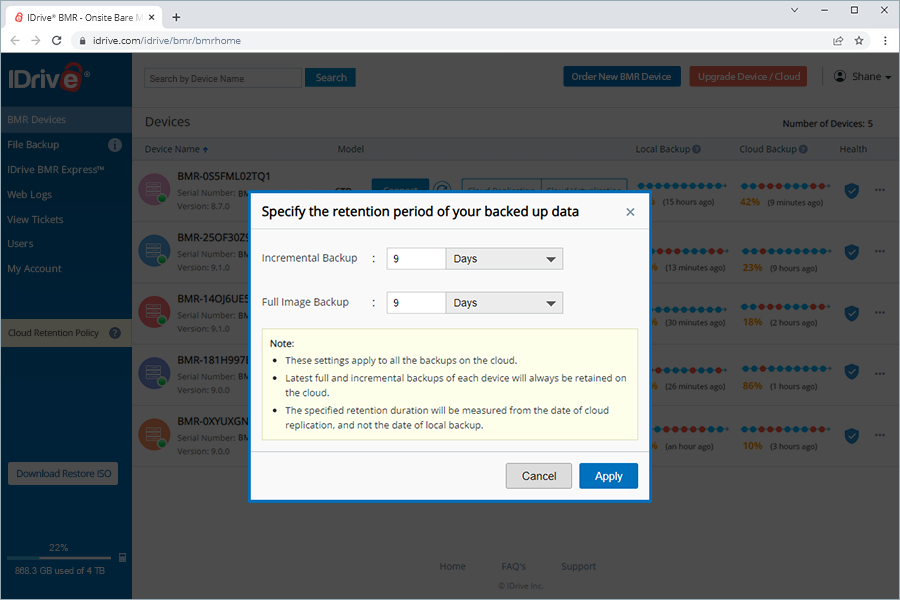Edit Full Image Backup retention value field
900x600 pixels.
coord(416,303)
